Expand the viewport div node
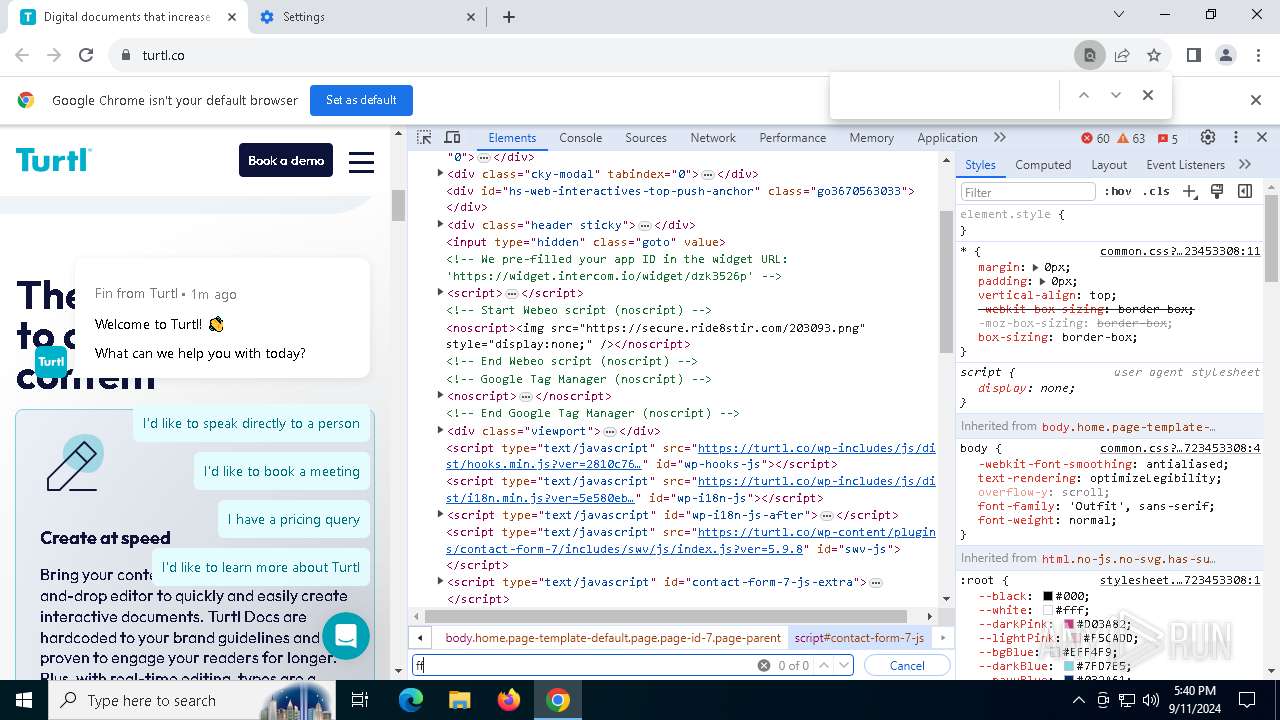Image resolution: width=1280 pixels, height=720 pixels. pyautogui.click(x=440, y=430)
